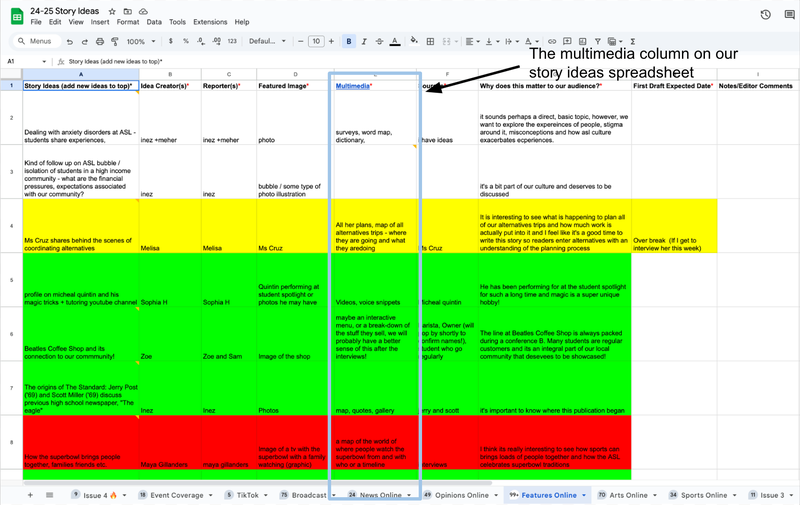Click the Undo icon in toolbar
This screenshot has width=800, height=505.
(69, 41)
